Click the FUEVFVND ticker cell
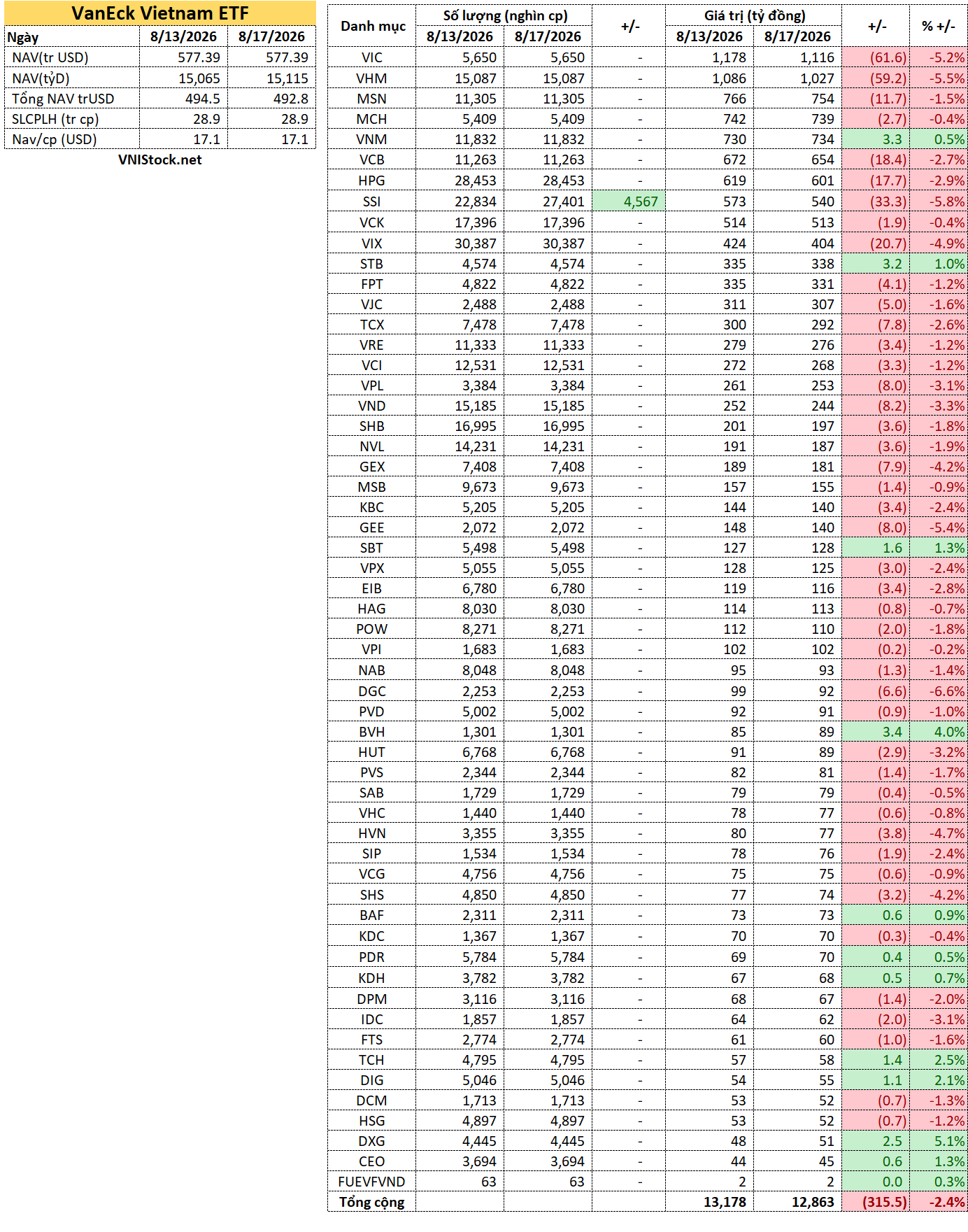This screenshot has height=1232, width=968. click(372, 1182)
